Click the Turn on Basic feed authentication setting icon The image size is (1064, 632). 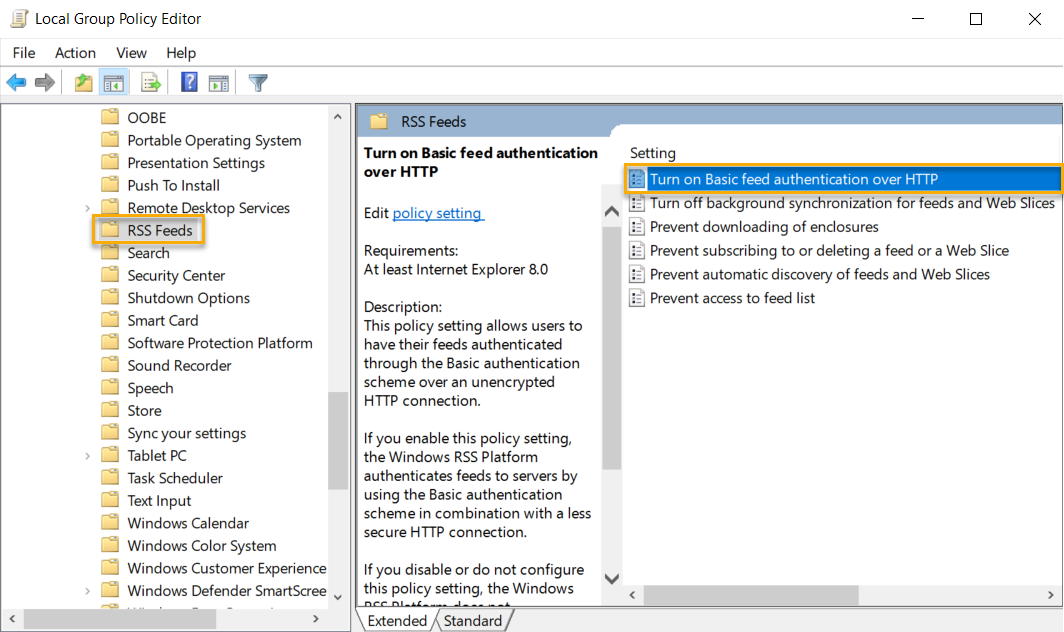[x=637, y=178]
